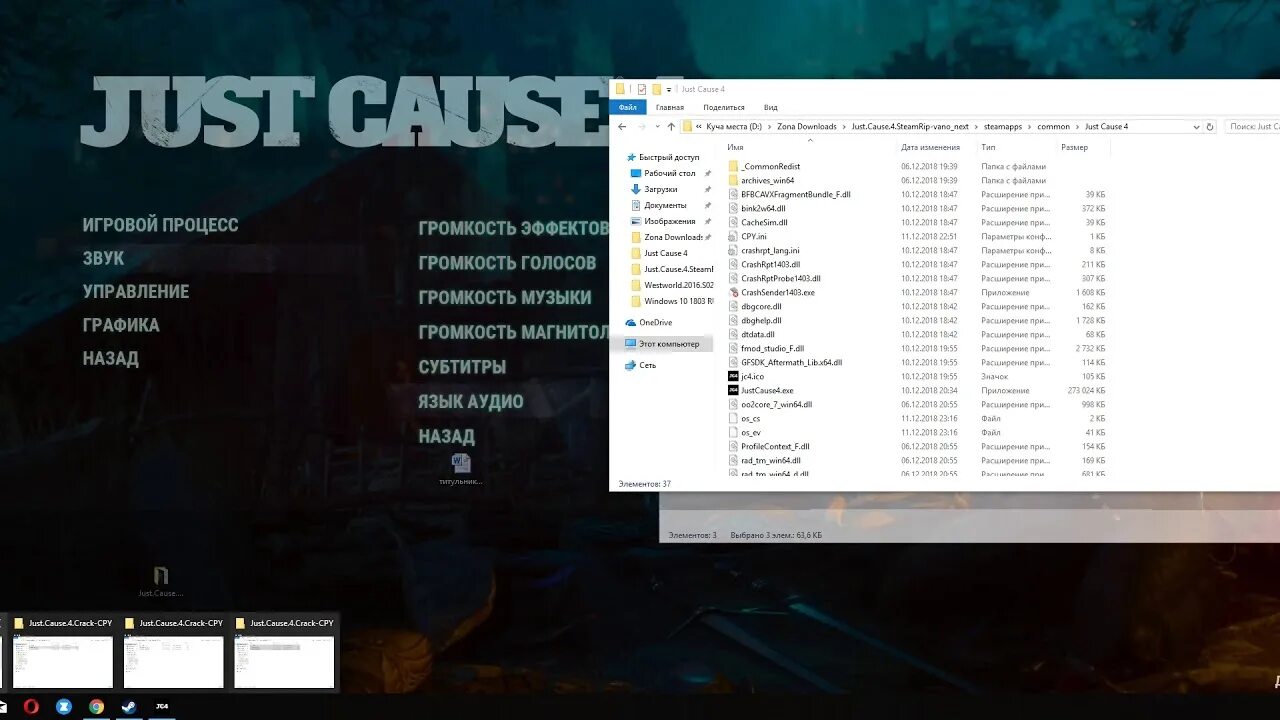Go up one folder level with the up arrow
Viewport: 1280px width, 720px height.
[x=671, y=127]
